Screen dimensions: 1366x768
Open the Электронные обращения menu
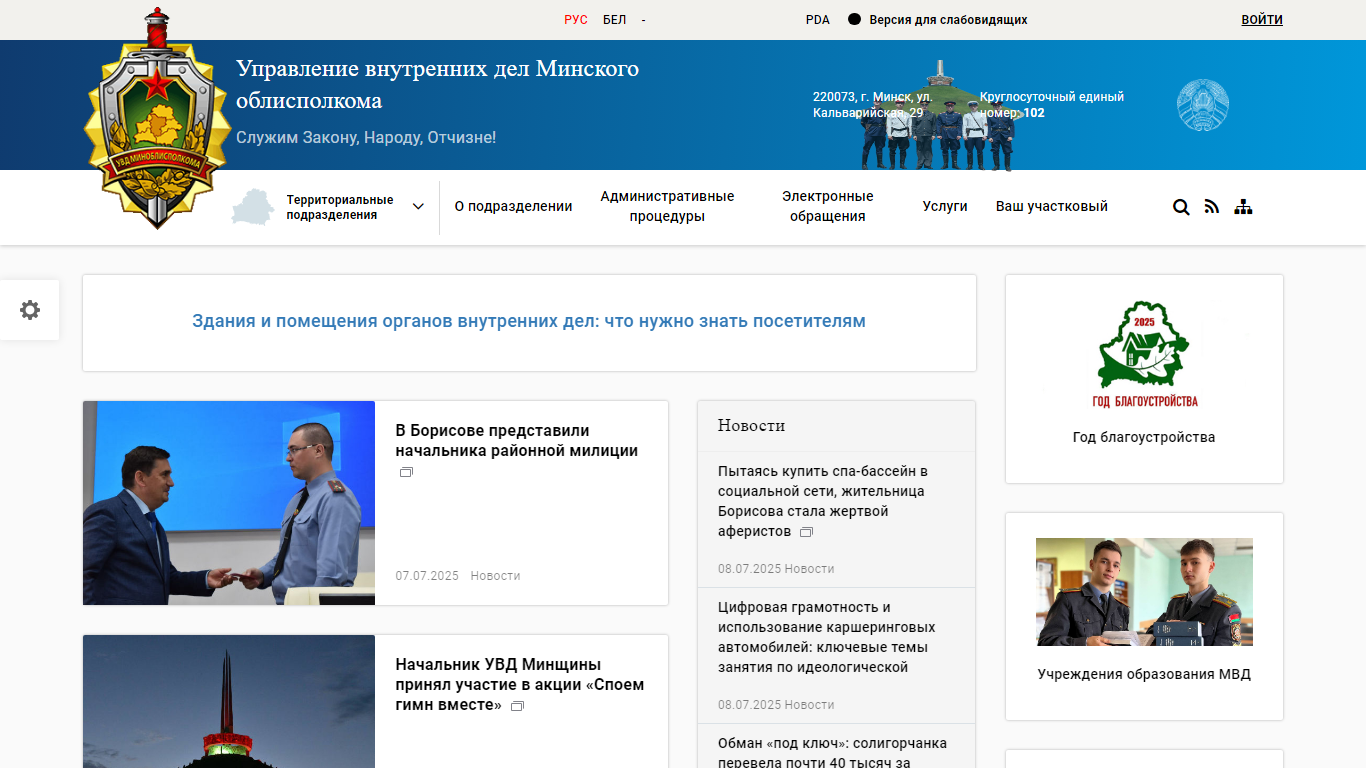tap(828, 207)
